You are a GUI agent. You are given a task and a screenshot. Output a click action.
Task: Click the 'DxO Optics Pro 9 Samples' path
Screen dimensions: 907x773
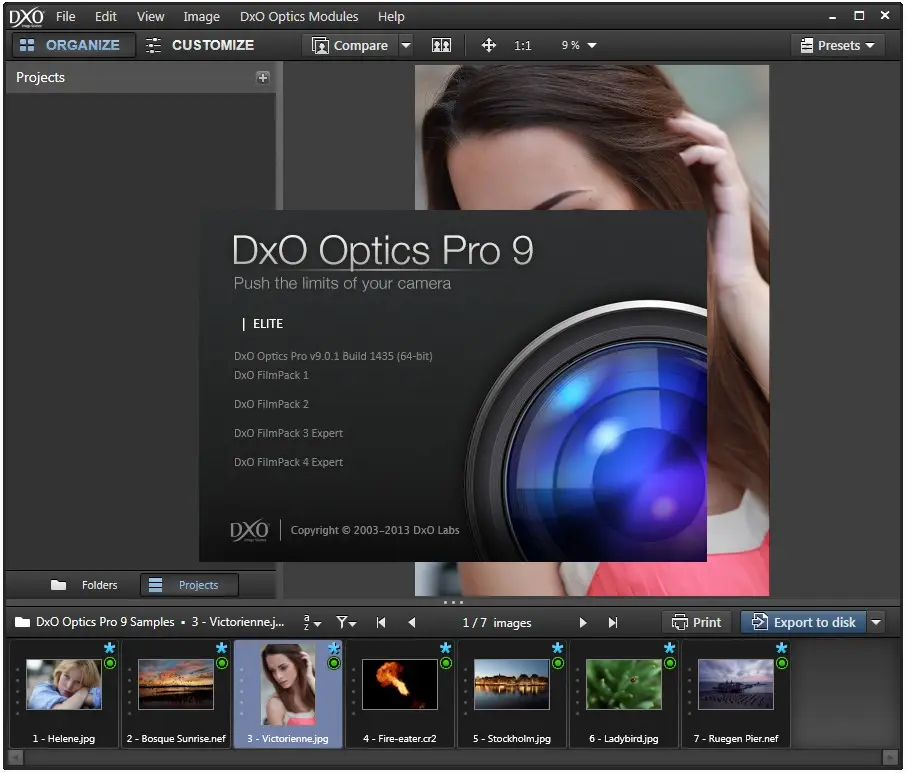click(x=105, y=622)
